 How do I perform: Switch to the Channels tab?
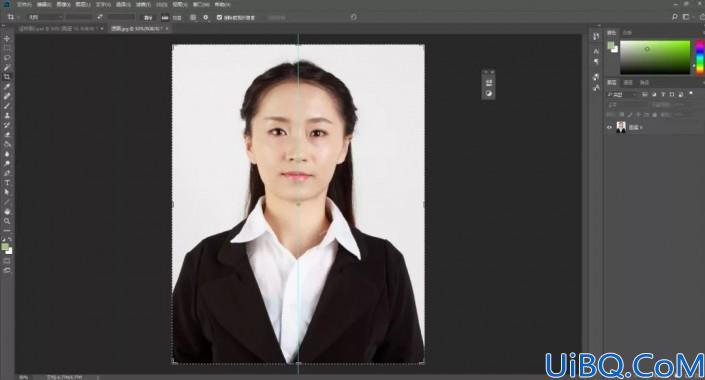point(628,82)
